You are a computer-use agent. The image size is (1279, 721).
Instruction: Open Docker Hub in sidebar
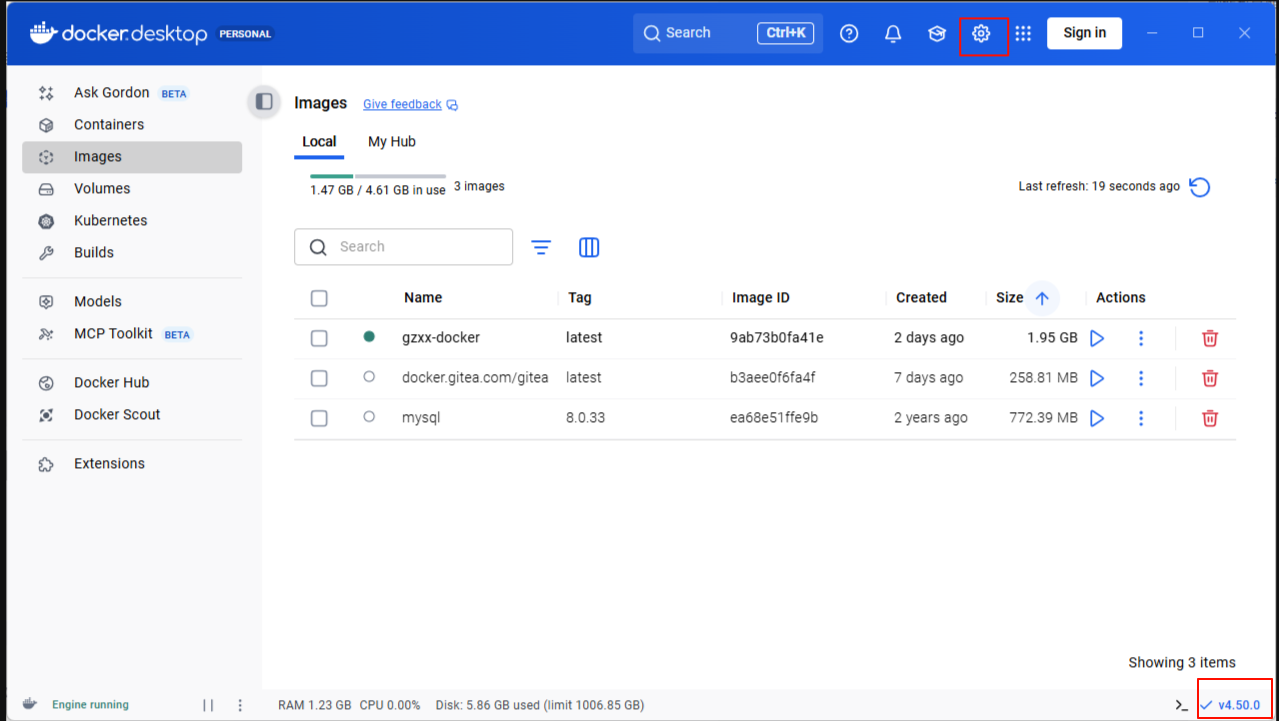tap(132, 383)
